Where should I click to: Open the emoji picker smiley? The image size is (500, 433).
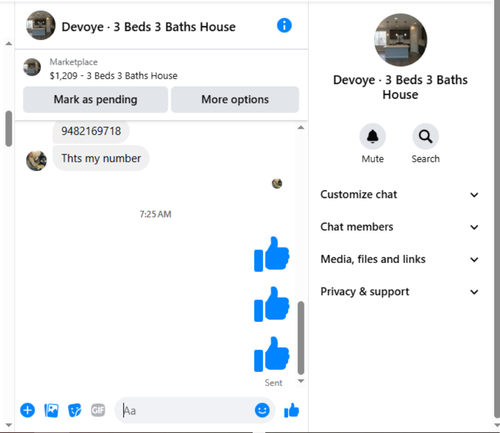click(262, 410)
